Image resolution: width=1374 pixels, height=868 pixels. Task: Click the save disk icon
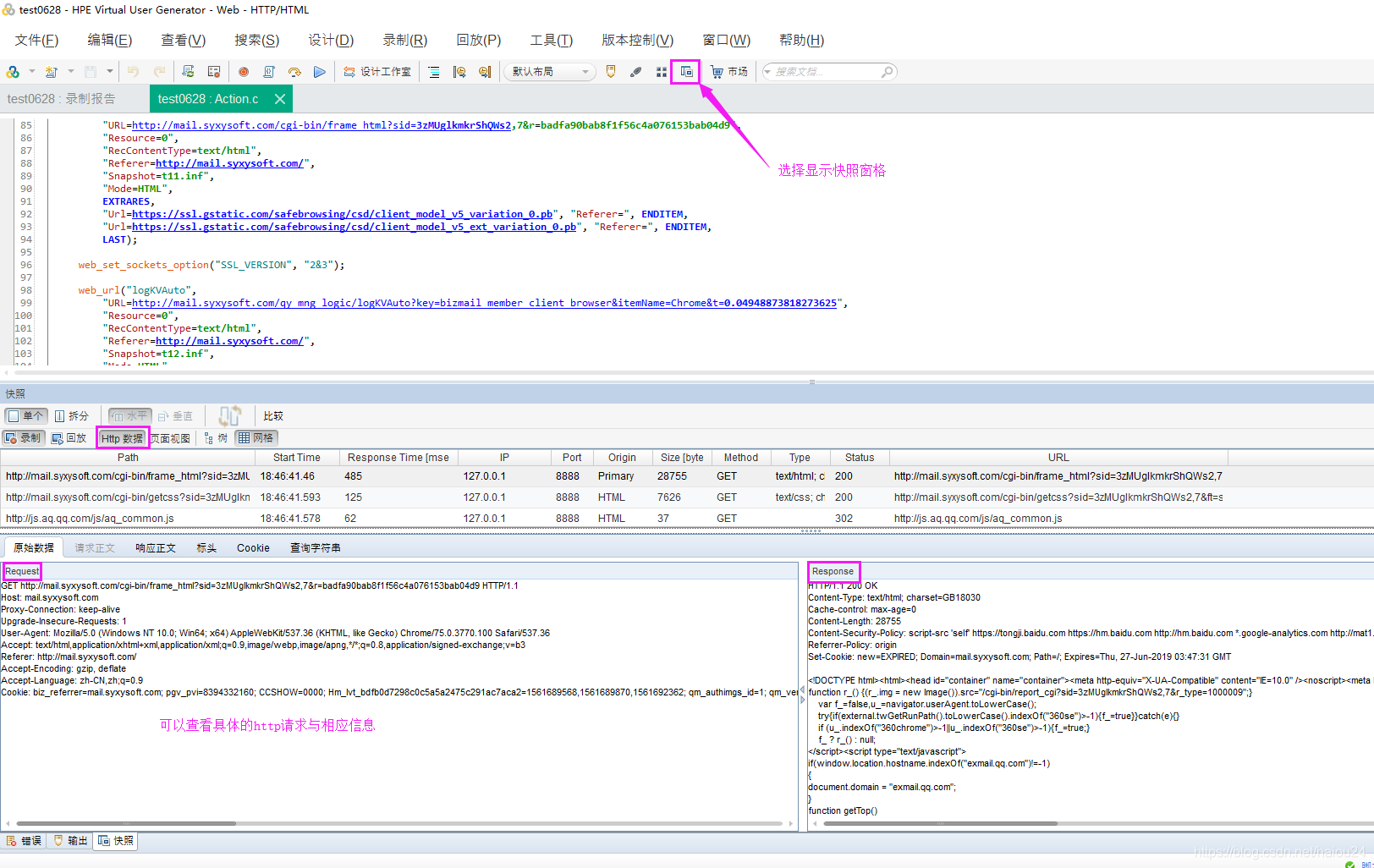(x=91, y=72)
